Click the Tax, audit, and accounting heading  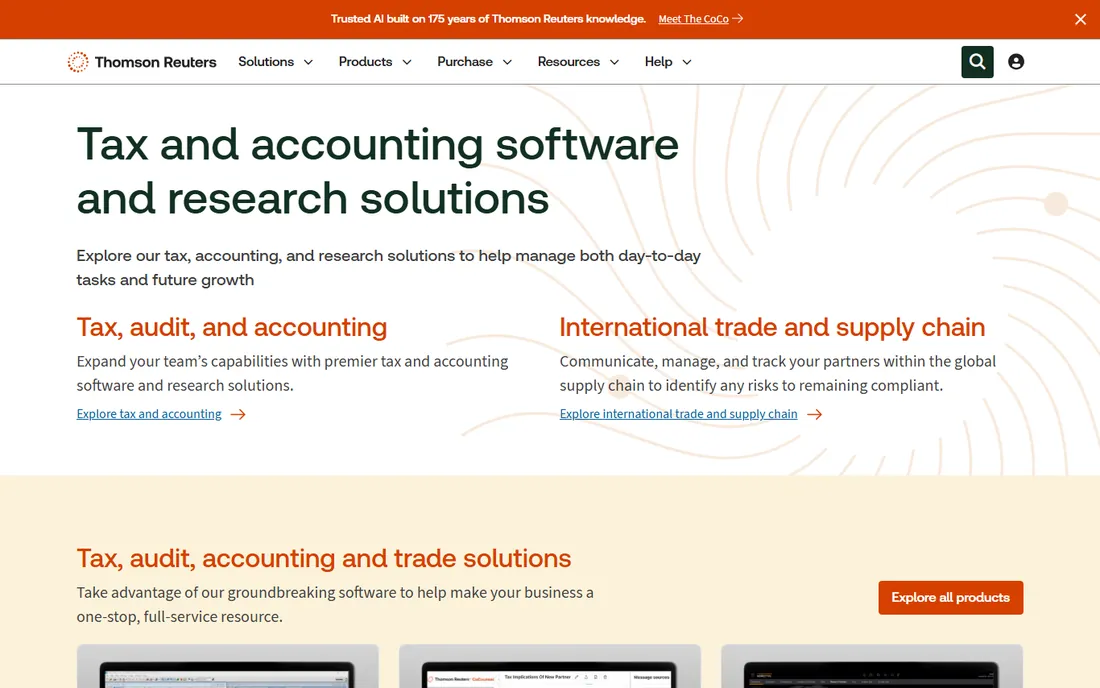(232, 328)
